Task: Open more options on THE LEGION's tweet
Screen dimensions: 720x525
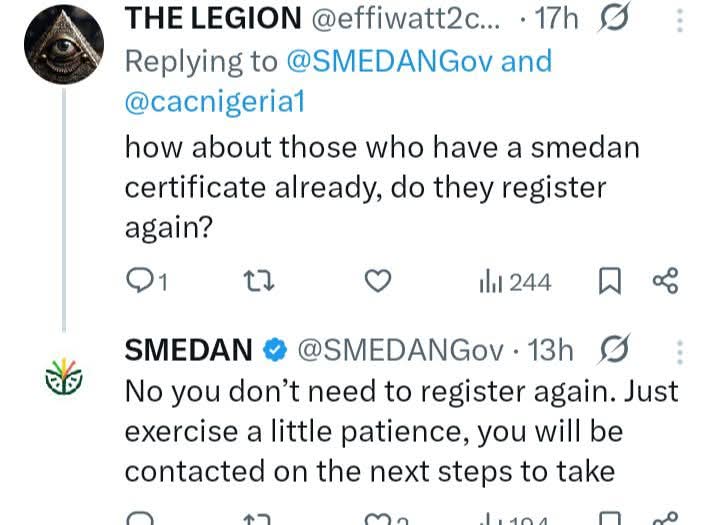Action: (680, 20)
